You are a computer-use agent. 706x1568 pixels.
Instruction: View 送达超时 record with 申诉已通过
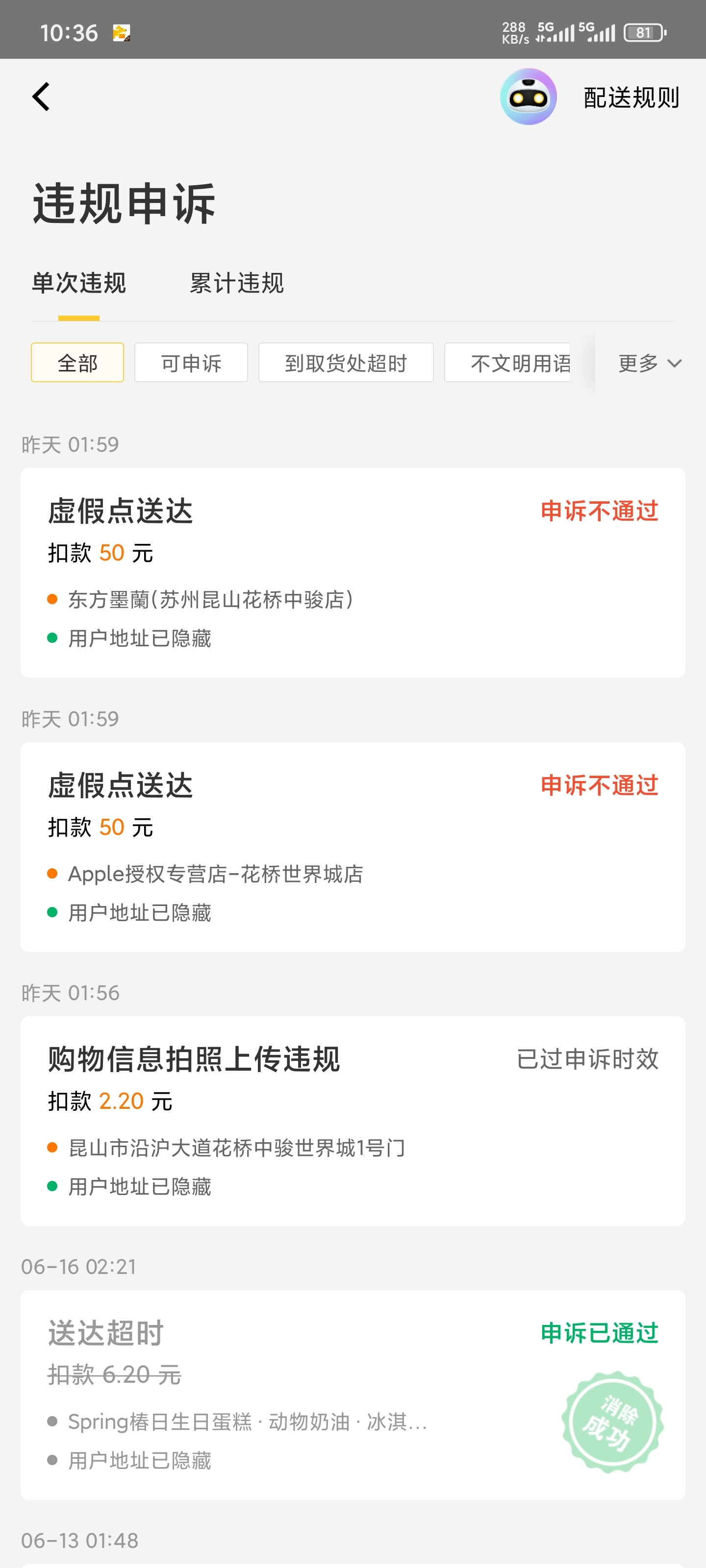353,1395
